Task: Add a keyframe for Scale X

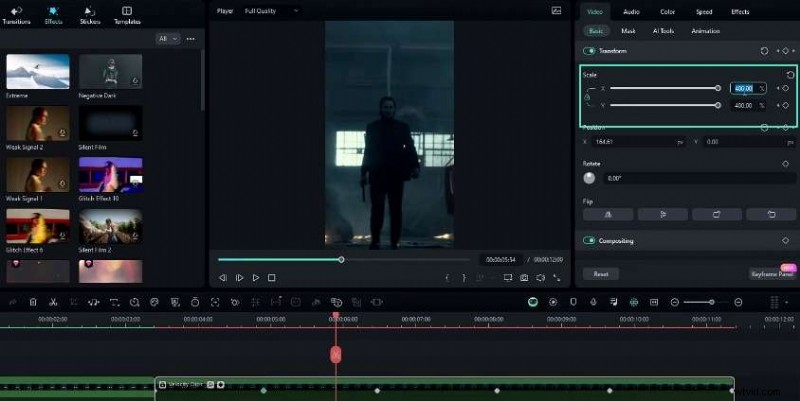Action: 786,88
